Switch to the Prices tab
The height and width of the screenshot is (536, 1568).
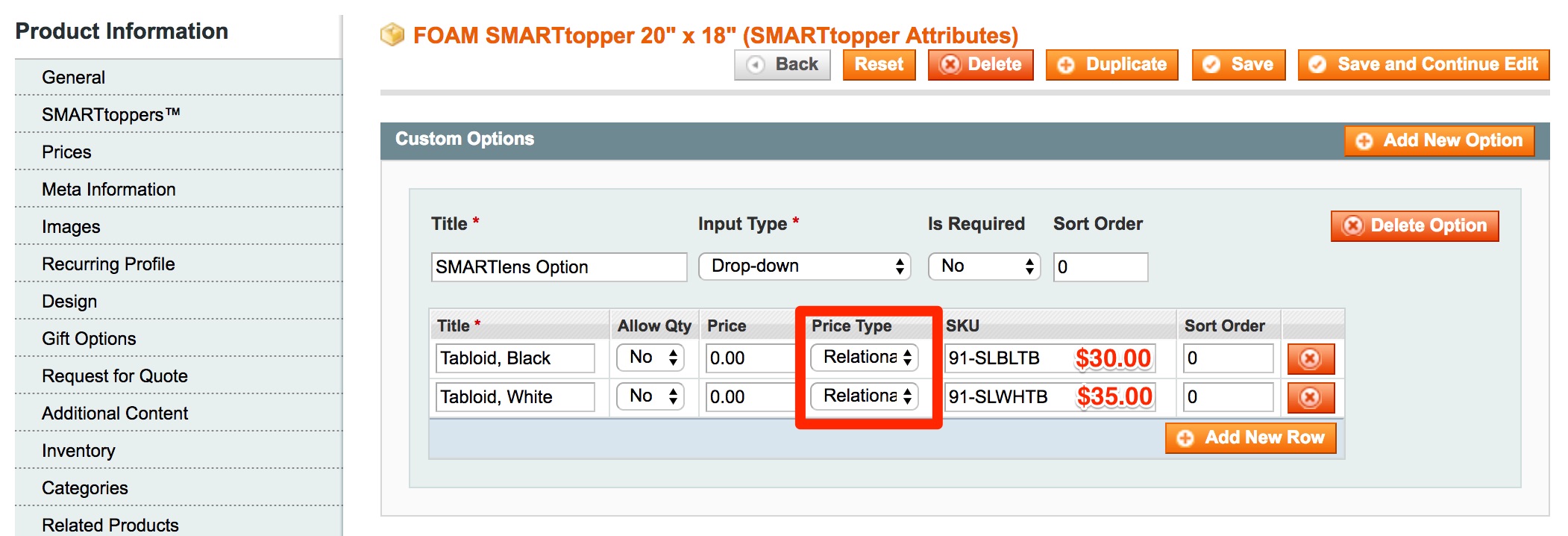(179, 152)
